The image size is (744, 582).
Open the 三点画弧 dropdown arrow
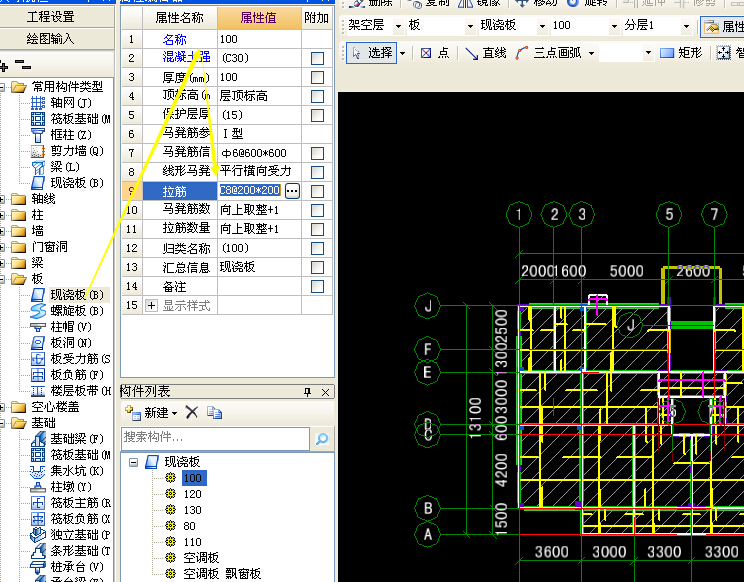(591, 53)
